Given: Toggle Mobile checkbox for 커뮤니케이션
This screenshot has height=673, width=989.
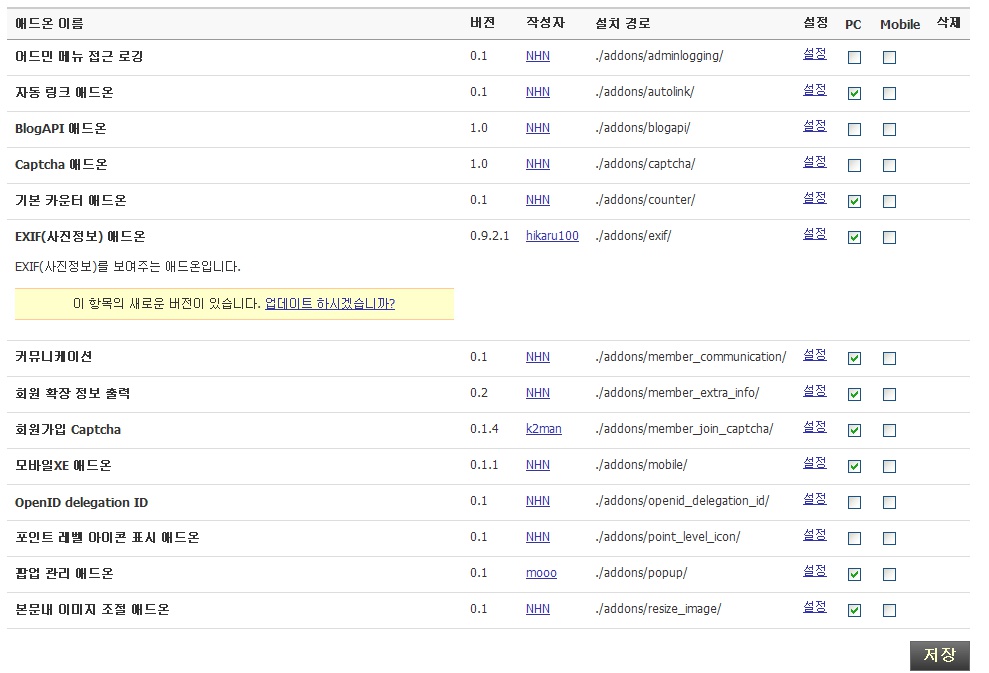Looking at the screenshot, I should (x=889, y=358).
